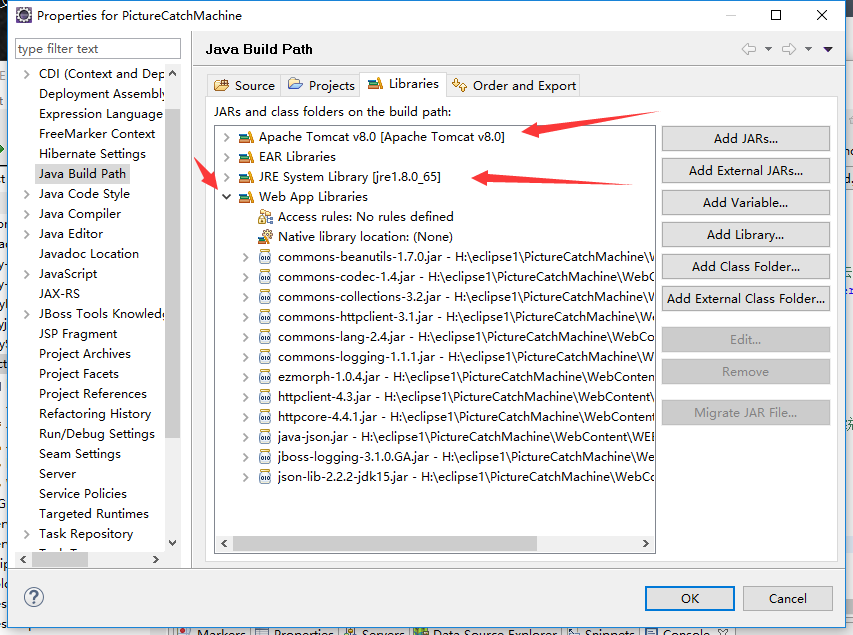Click the commons-beanutils-1.7.0.jar jar icon
The width and height of the screenshot is (853, 635).
click(x=265, y=257)
